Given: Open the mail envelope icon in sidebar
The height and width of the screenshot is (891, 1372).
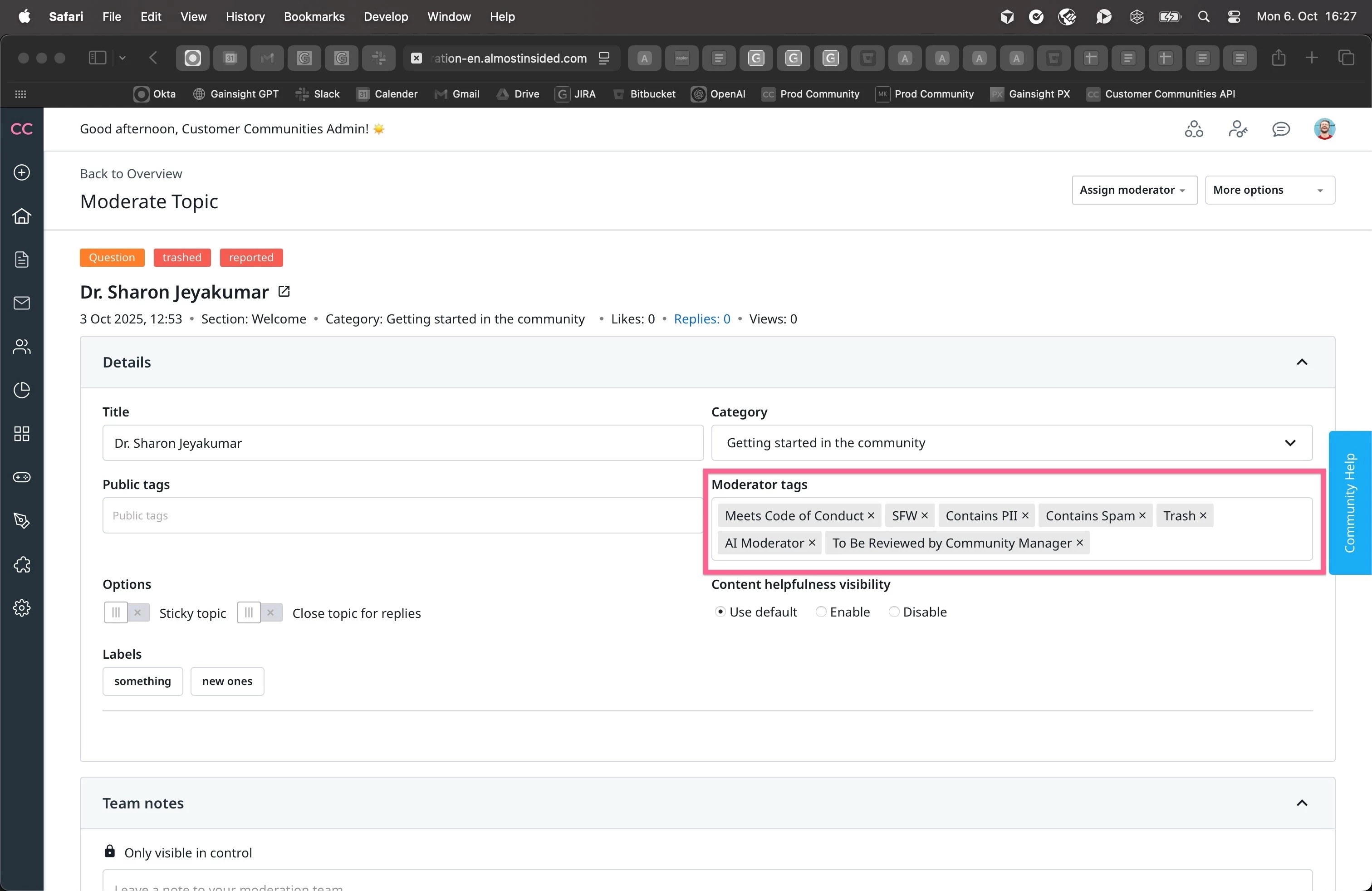Looking at the screenshot, I should 21,303.
